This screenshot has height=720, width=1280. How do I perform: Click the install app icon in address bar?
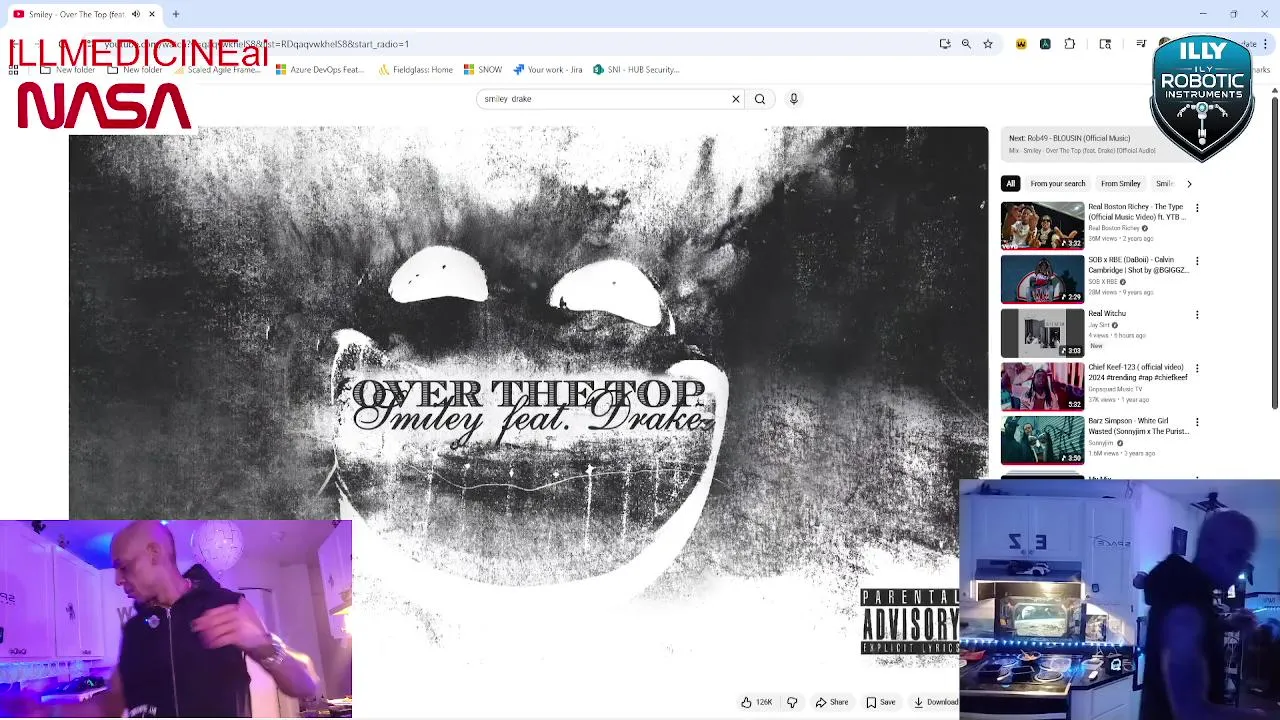[945, 44]
